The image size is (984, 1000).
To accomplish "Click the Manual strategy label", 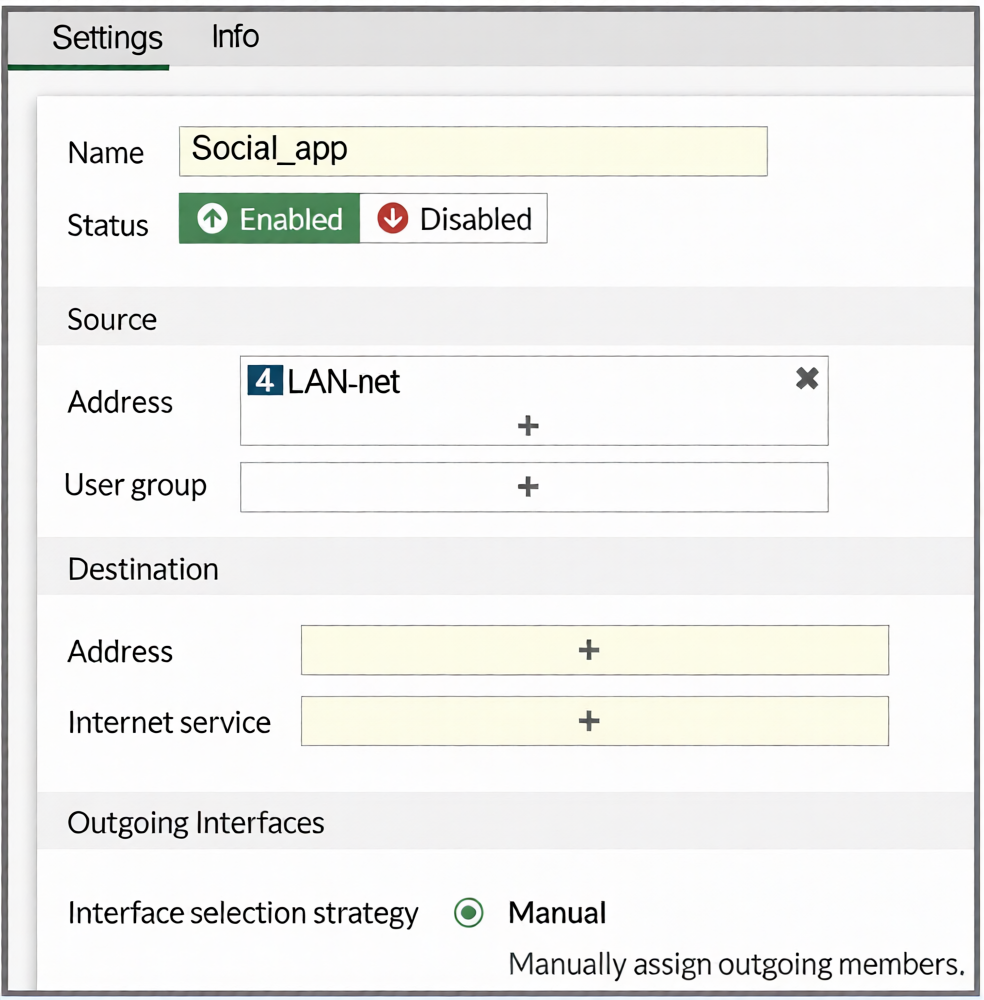I will point(557,913).
